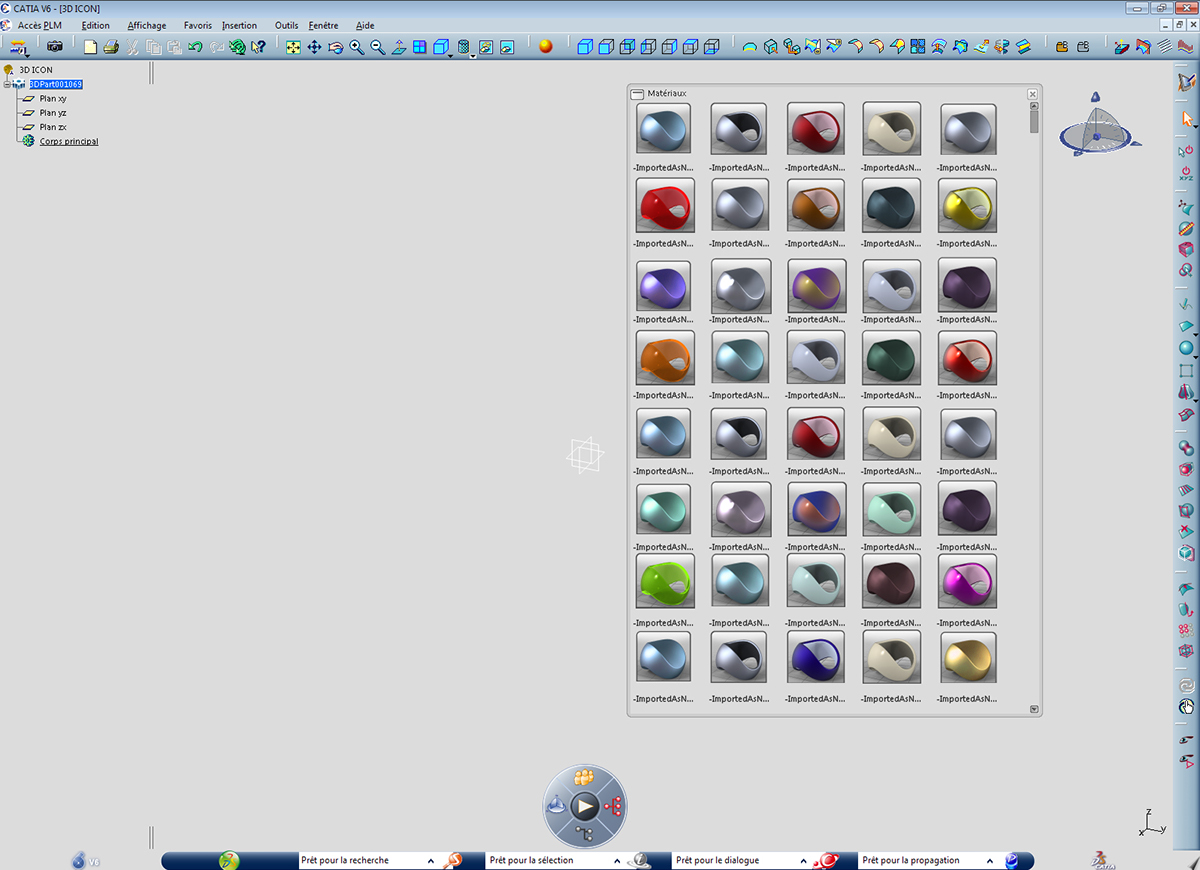Viewport: 1200px width, 870px height.
Task: Create a new document via the New icon
Action: tap(91, 46)
